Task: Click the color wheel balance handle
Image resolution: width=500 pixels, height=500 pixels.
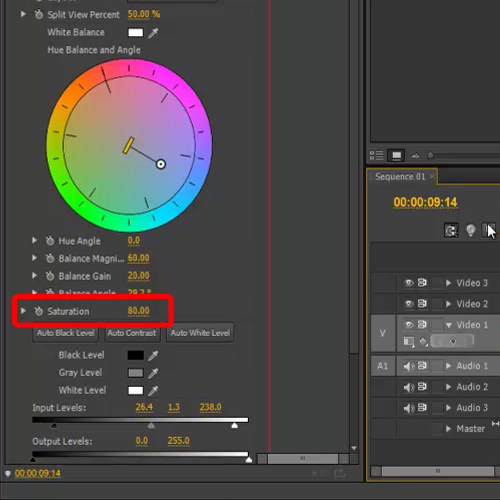Action: 161,164
